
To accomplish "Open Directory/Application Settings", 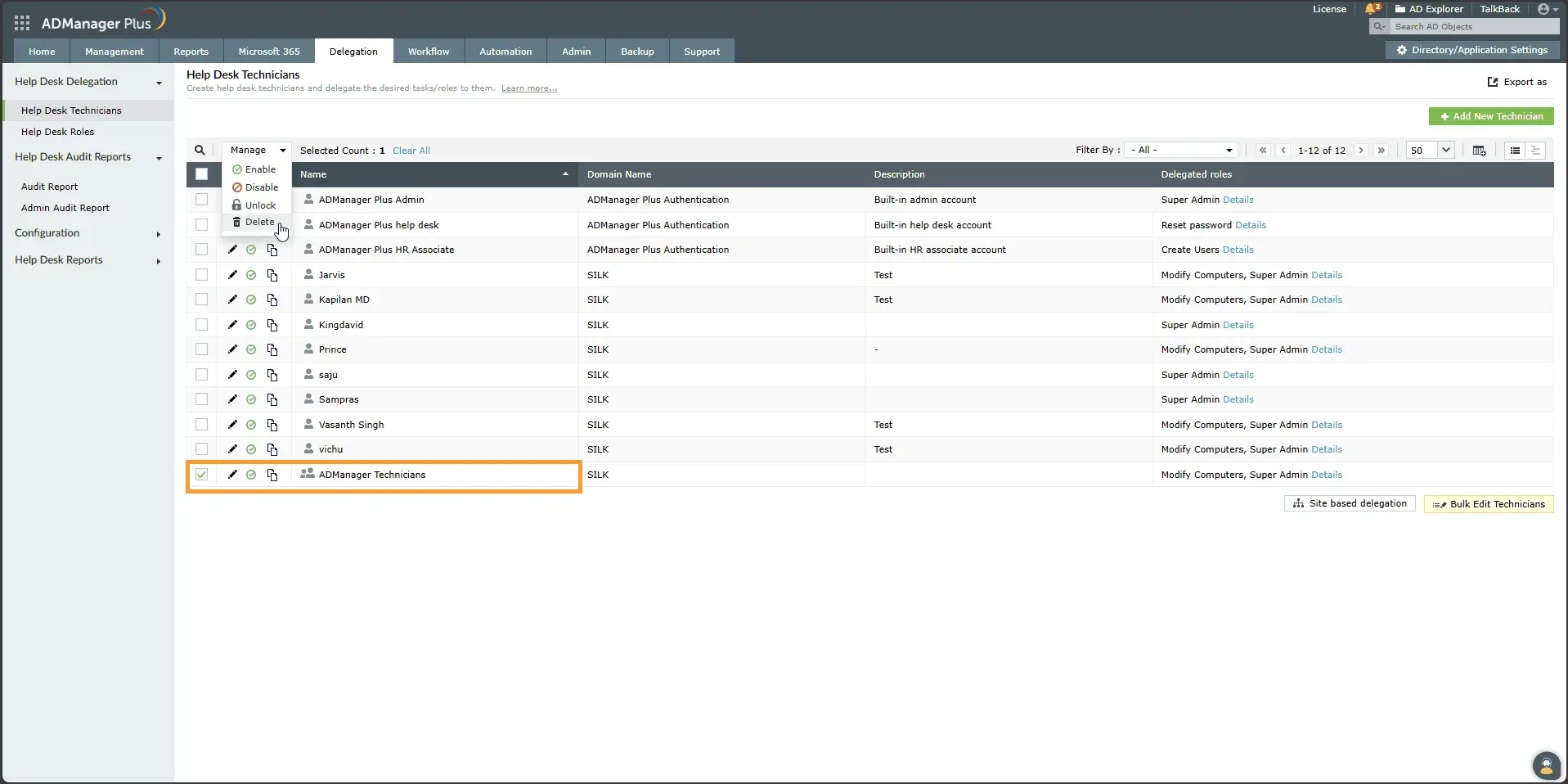I will coord(1472,50).
